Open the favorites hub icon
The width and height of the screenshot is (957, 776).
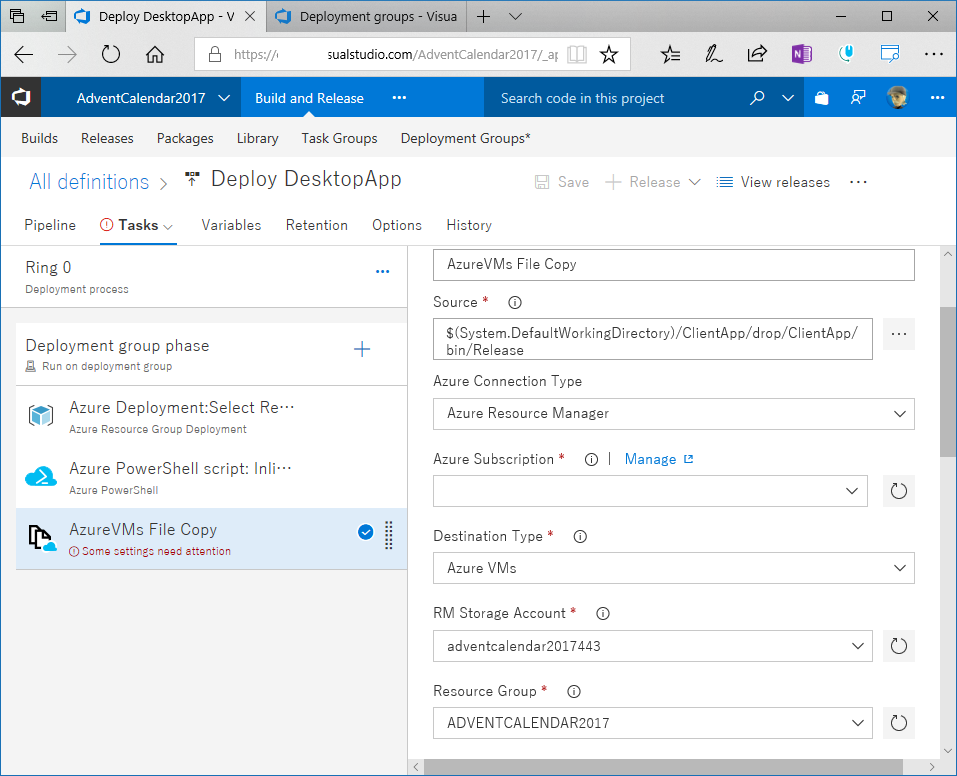(x=670, y=54)
